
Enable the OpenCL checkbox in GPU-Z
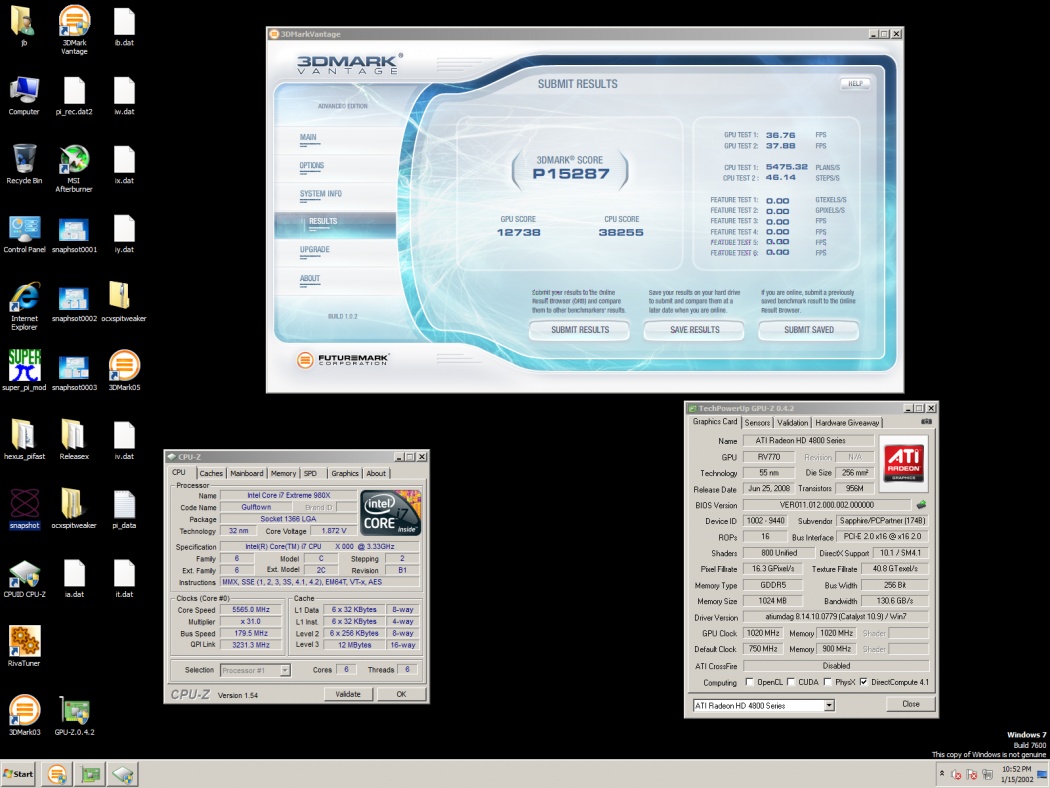click(x=750, y=682)
